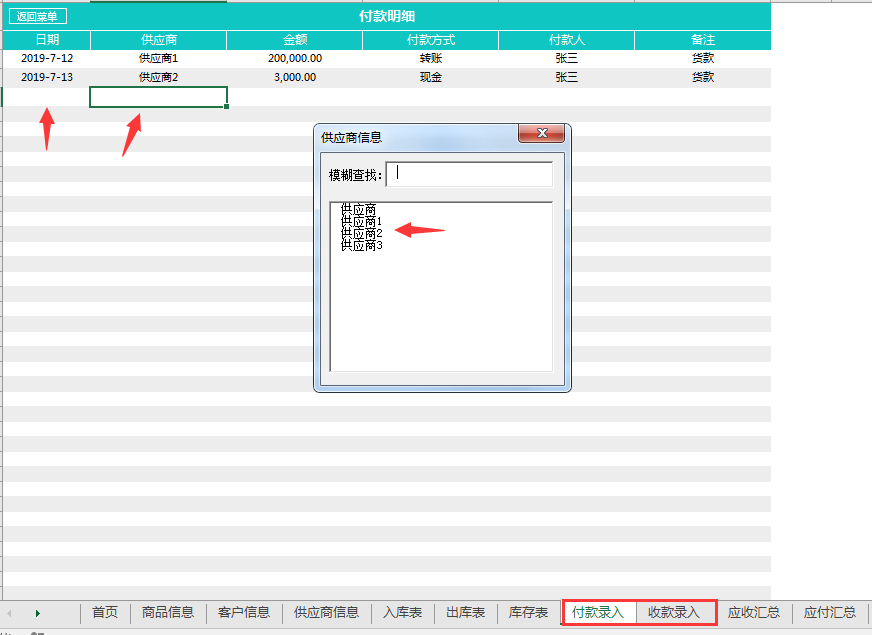Select 供应商 in the dialog list
This screenshot has width=872, height=635.
click(x=358, y=210)
